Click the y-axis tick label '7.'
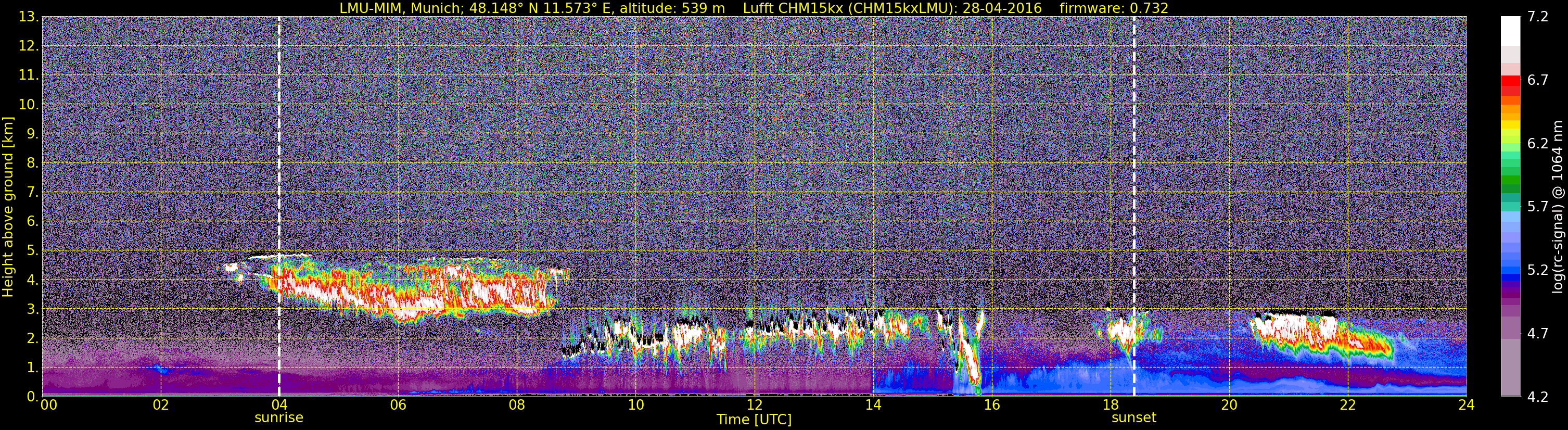 click(x=32, y=192)
